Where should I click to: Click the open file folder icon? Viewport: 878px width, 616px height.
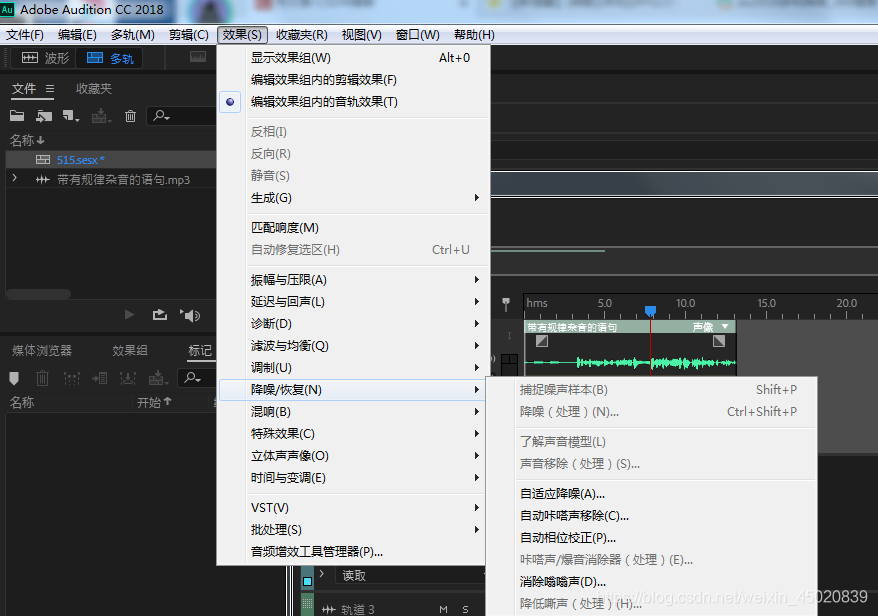(17, 116)
